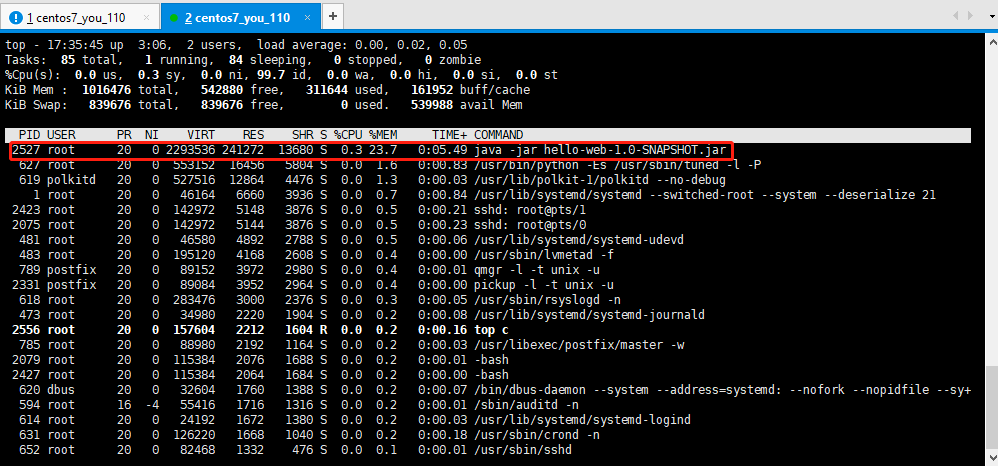Click the USER column header
This screenshot has height=466, width=998.
pyautogui.click(x=61, y=135)
